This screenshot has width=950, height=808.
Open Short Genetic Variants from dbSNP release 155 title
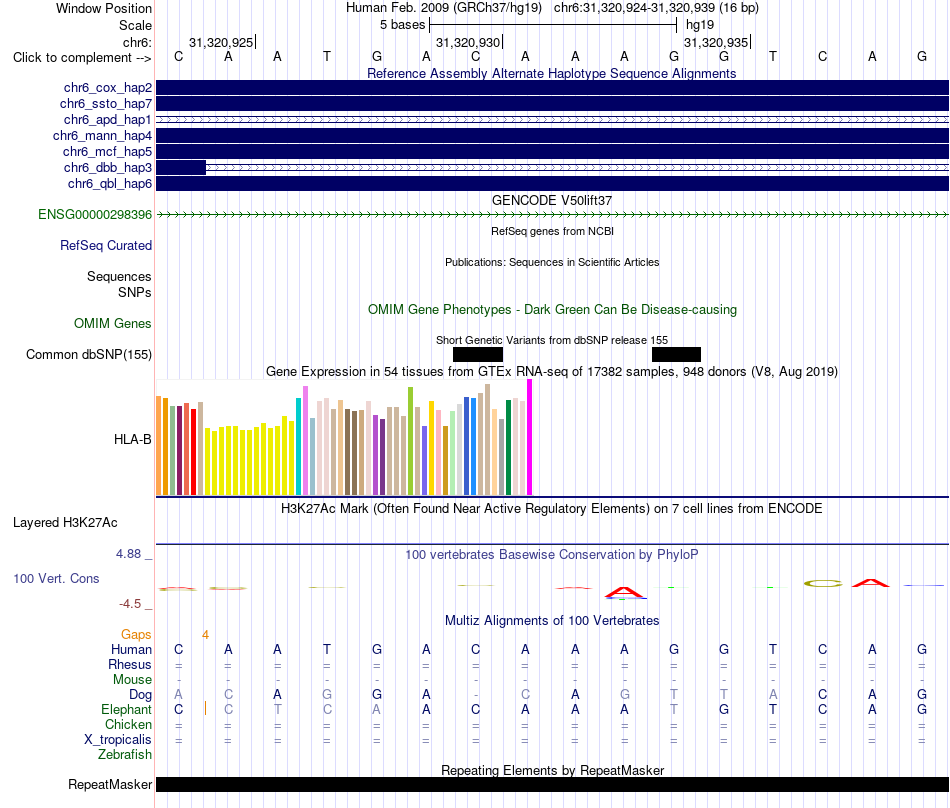tap(552, 340)
